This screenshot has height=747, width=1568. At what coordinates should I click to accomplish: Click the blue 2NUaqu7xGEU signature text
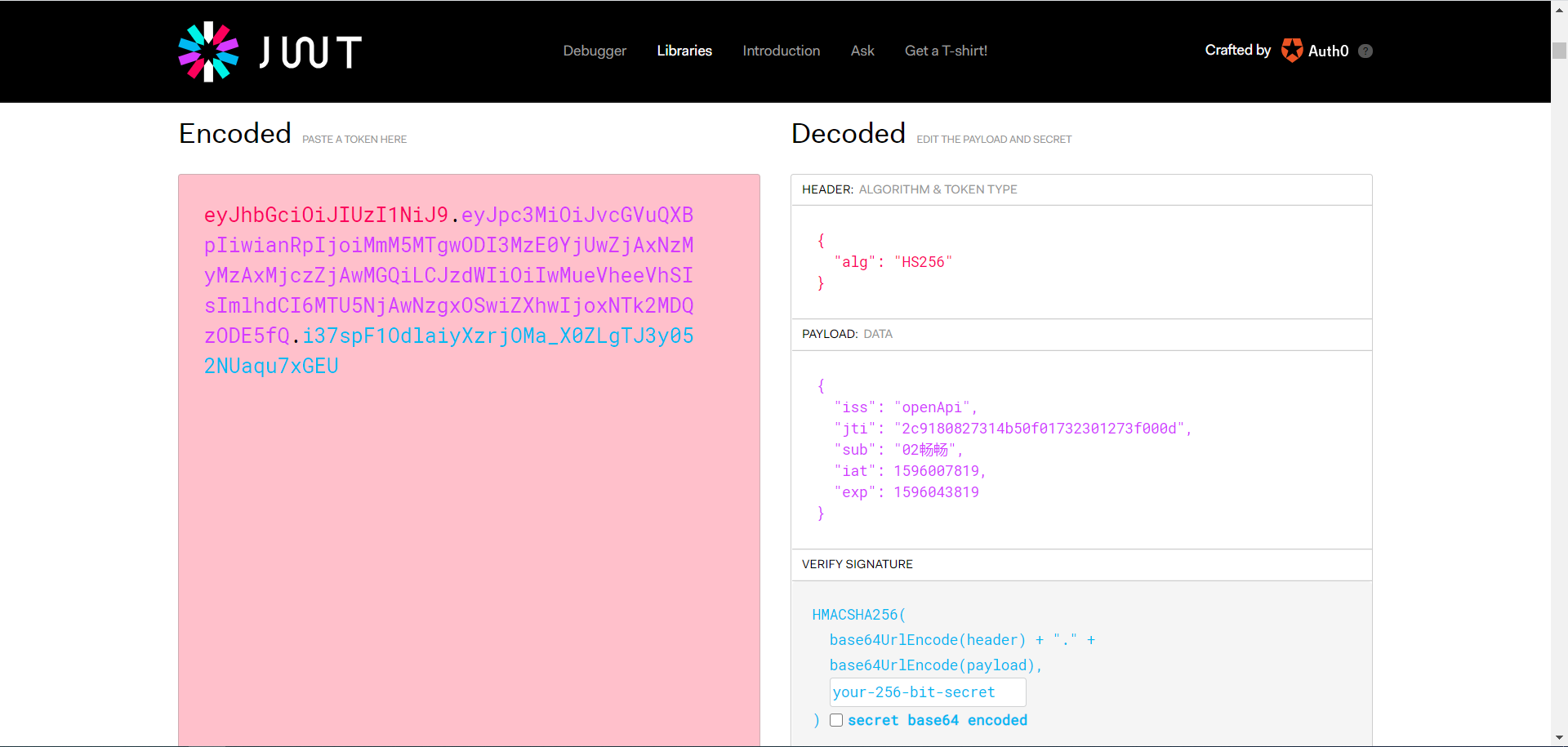point(271,366)
